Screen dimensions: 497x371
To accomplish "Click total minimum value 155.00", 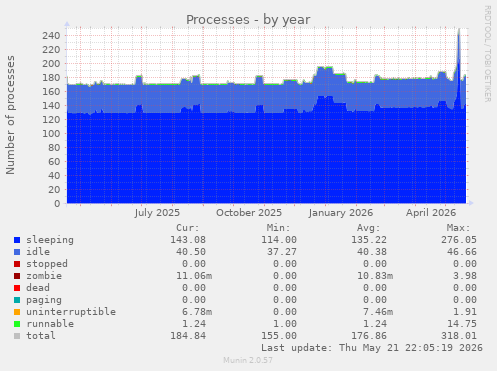I will pyautogui.click(x=279, y=336).
